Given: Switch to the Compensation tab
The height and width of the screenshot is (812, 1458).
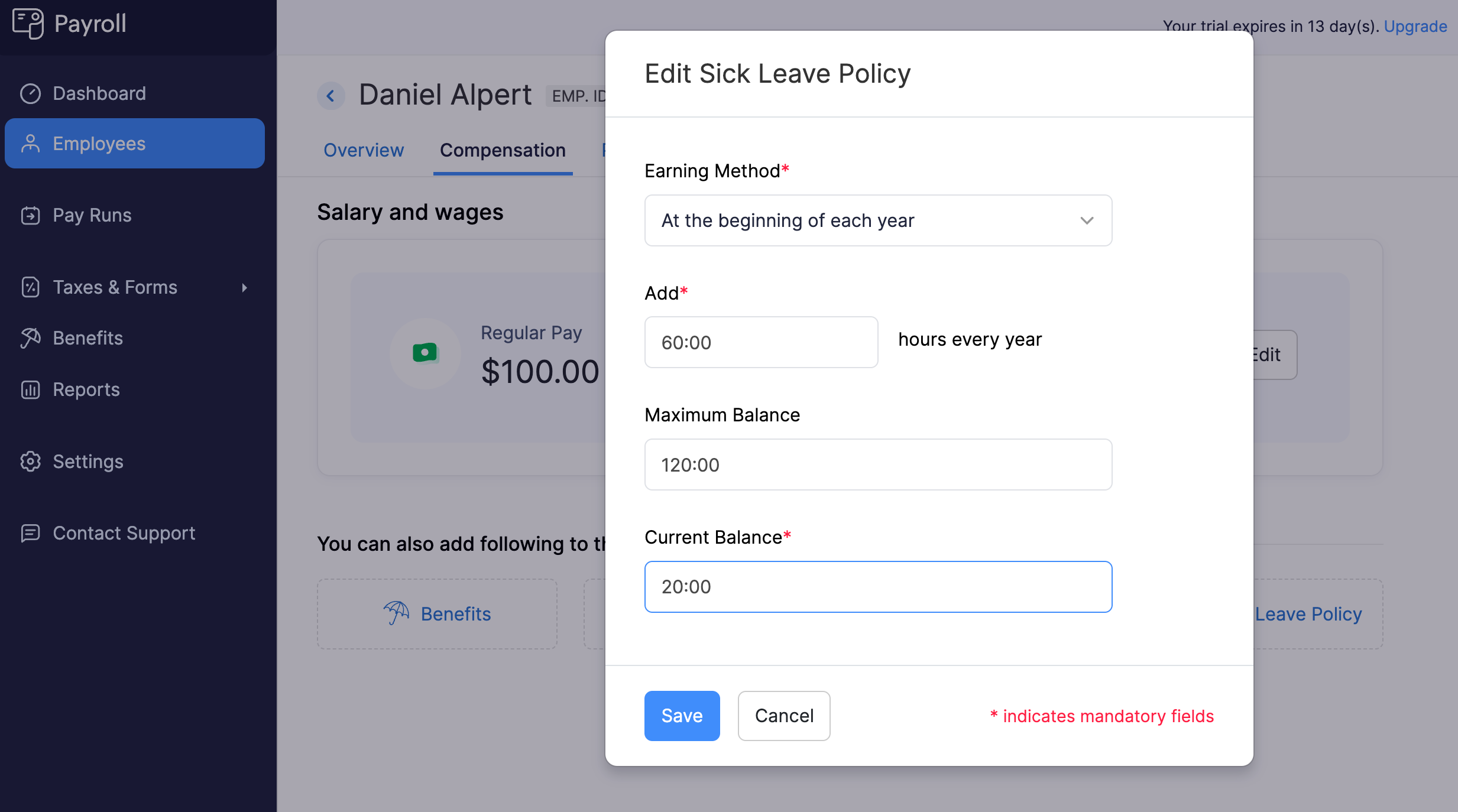Looking at the screenshot, I should pyautogui.click(x=503, y=150).
